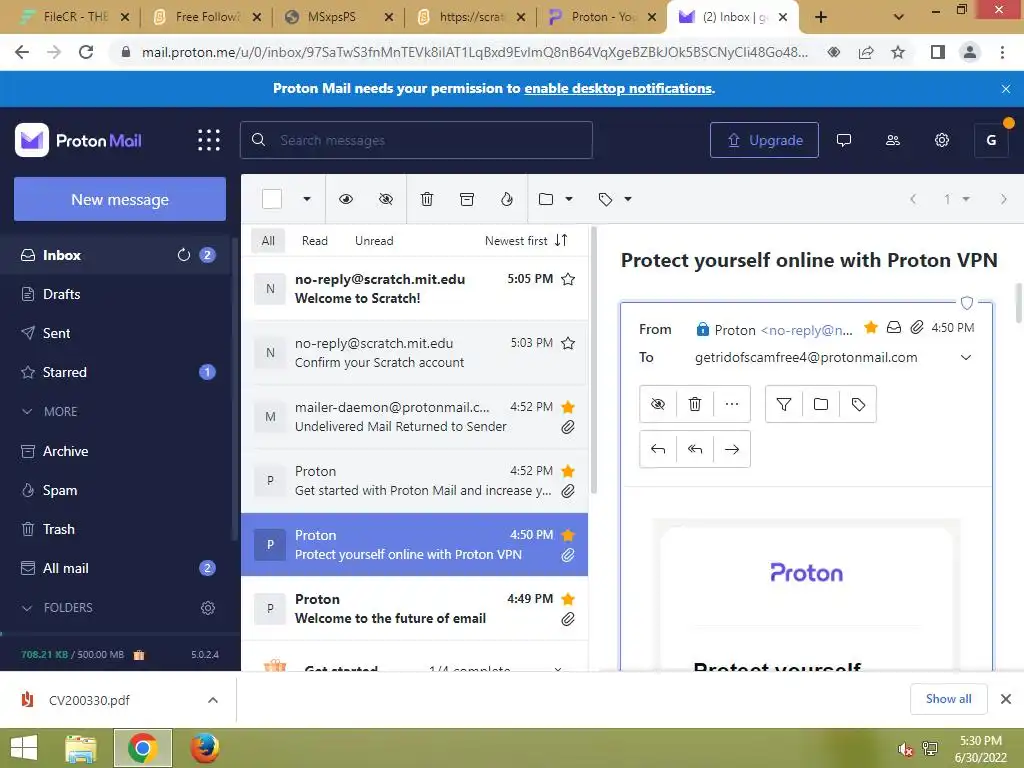Open more actions ellipsis in message

coord(732,404)
